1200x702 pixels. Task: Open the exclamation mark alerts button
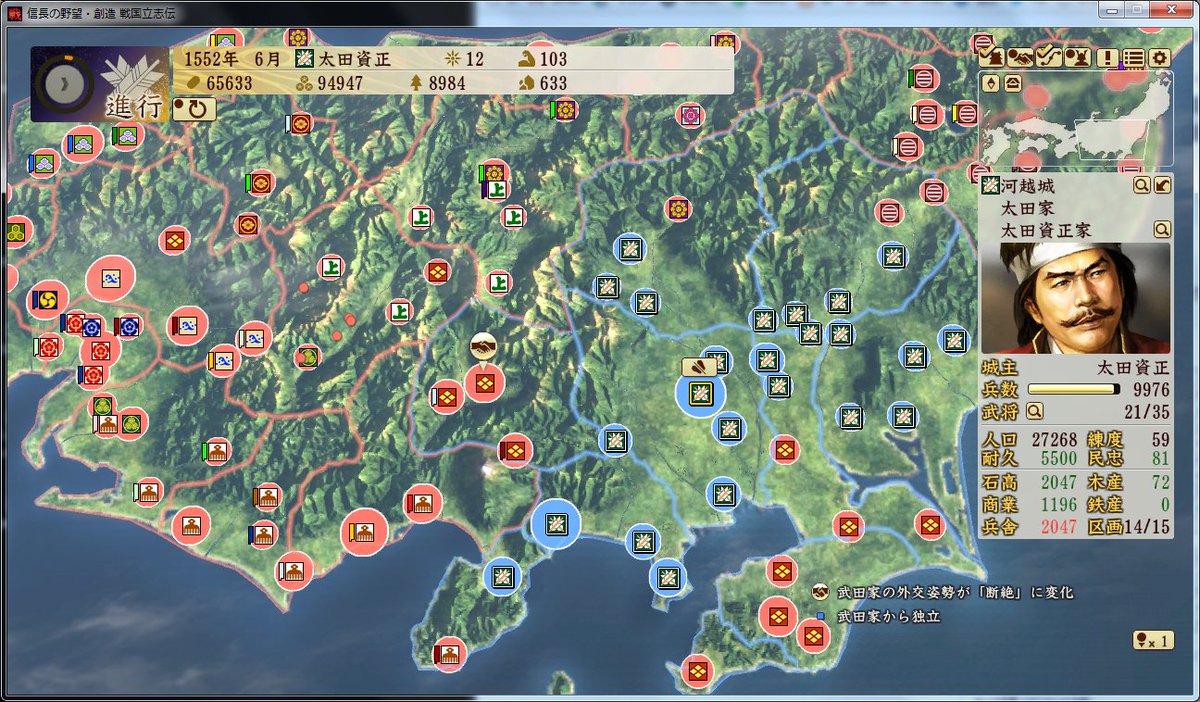(1106, 58)
